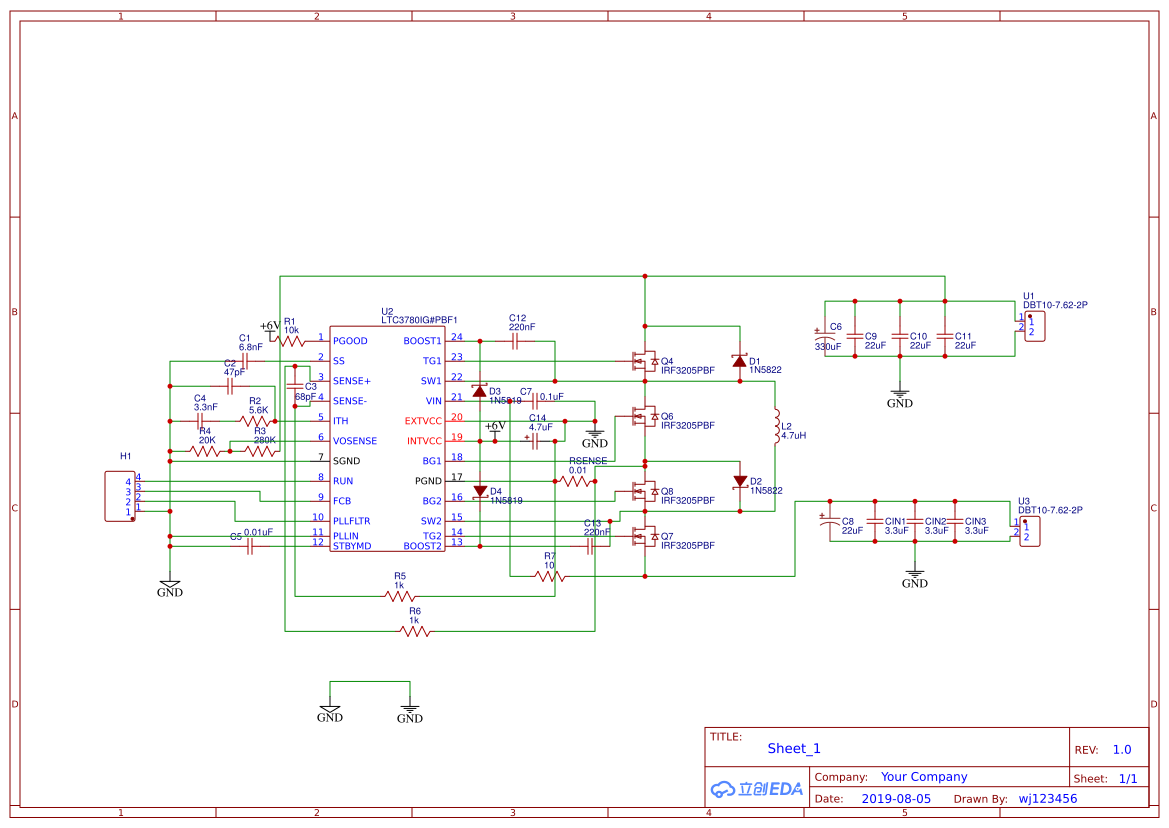Select the RSENSE 0.01 resistor symbol

pyautogui.click(x=575, y=481)
